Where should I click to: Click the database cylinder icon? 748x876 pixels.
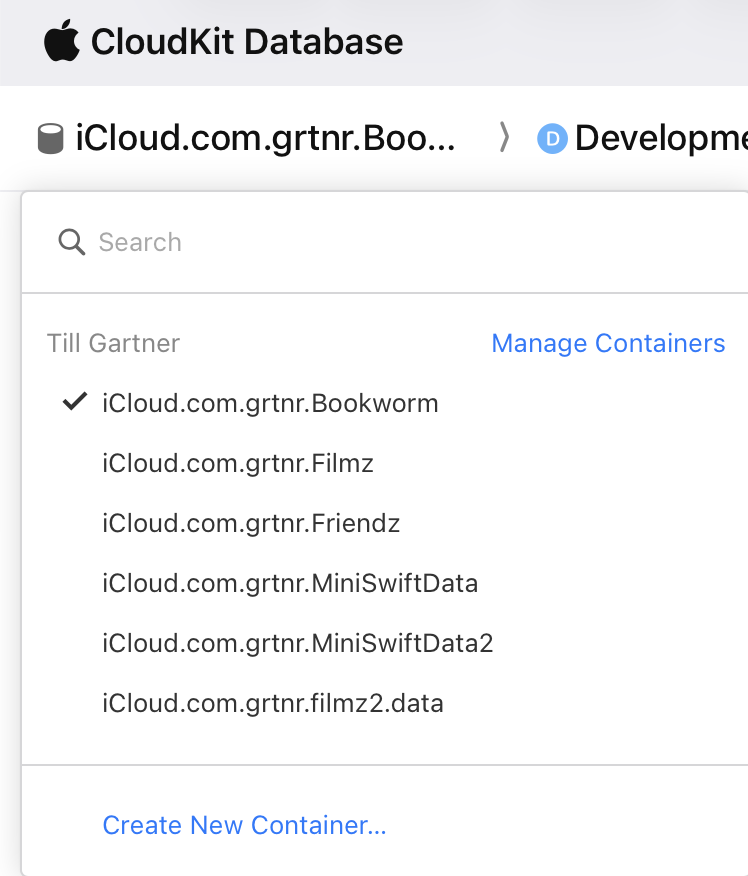(50, 138)
